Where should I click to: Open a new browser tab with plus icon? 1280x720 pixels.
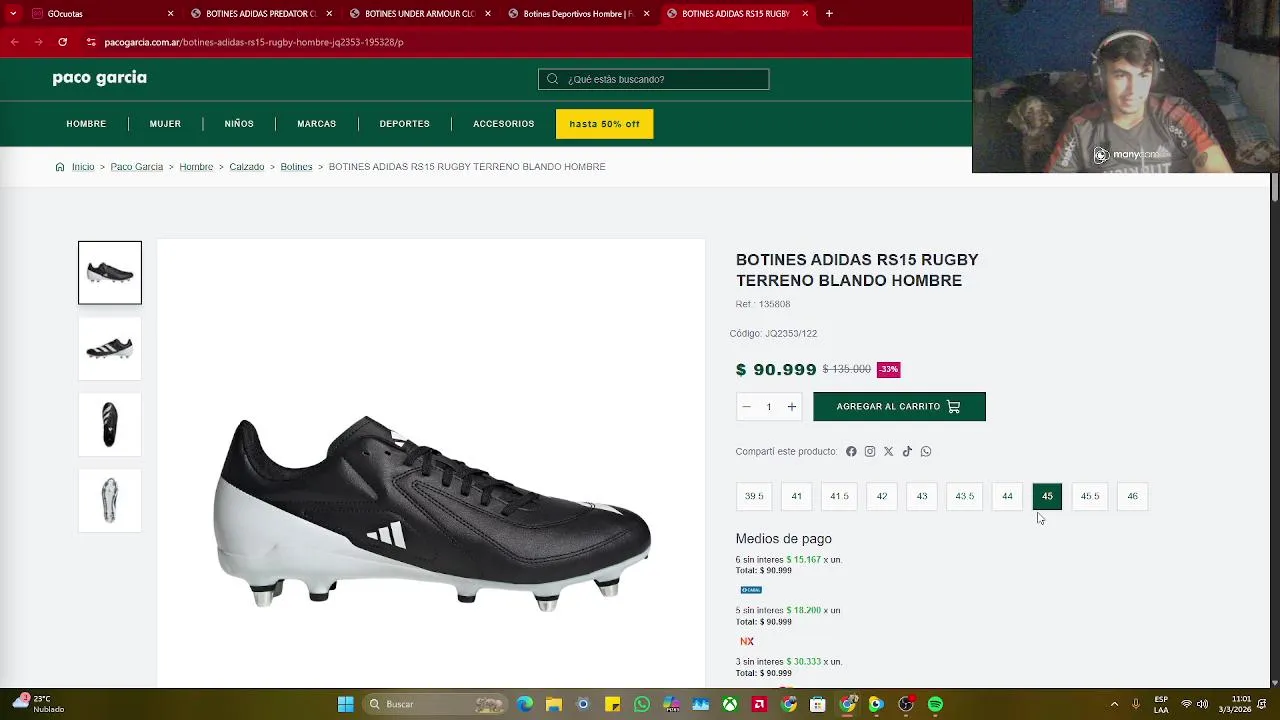[829, 14]
